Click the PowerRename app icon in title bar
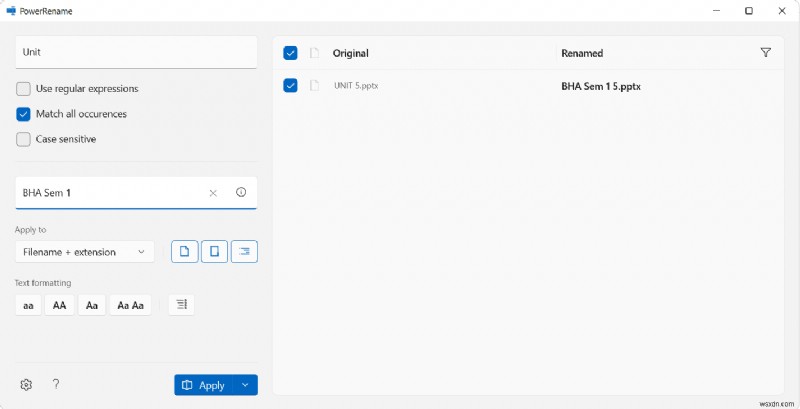Screen dimensions: 800x409 [11, 11]
